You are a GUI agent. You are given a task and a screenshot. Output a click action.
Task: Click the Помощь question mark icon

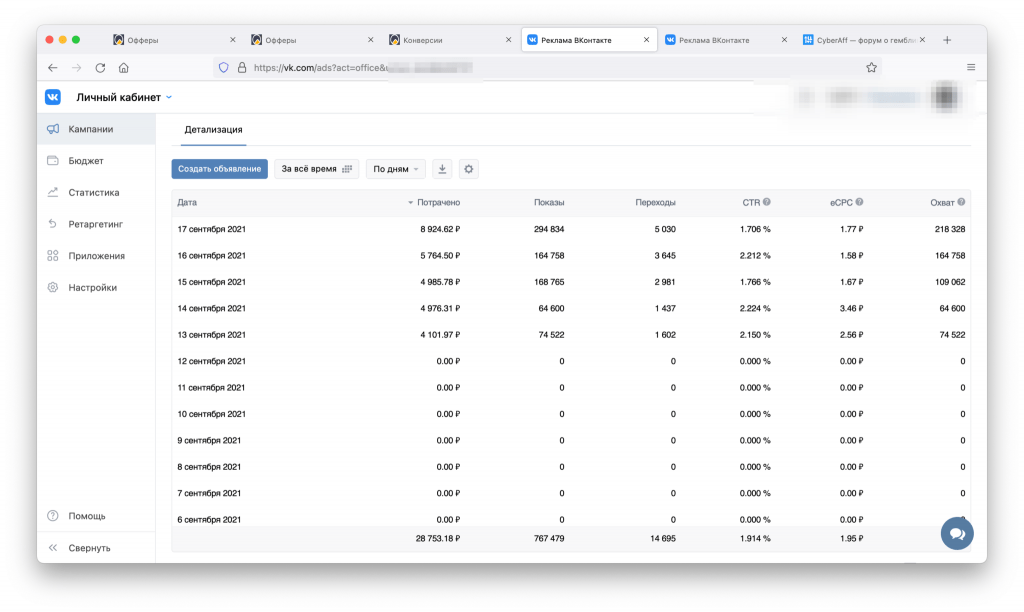pos(53,516)
